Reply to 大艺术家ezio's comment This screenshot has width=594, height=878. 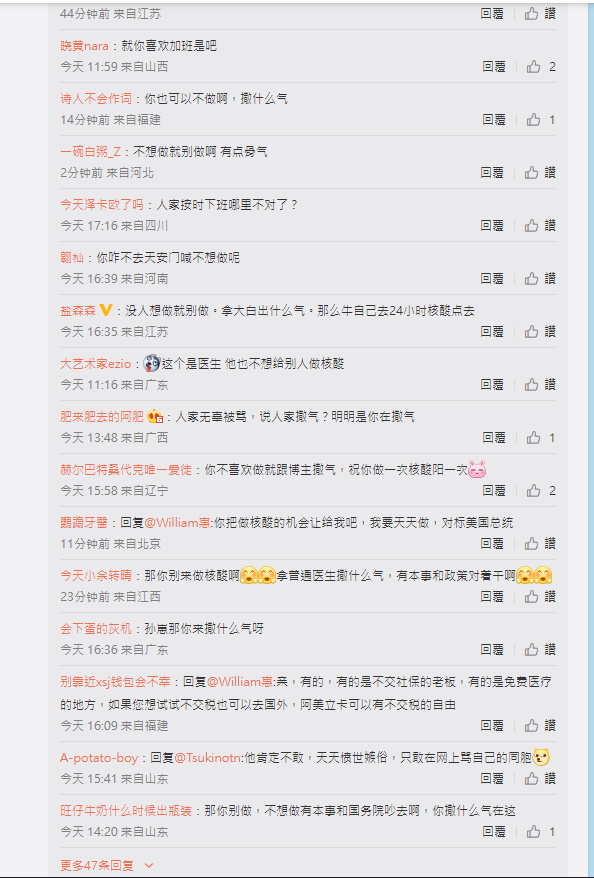[492, 385]
